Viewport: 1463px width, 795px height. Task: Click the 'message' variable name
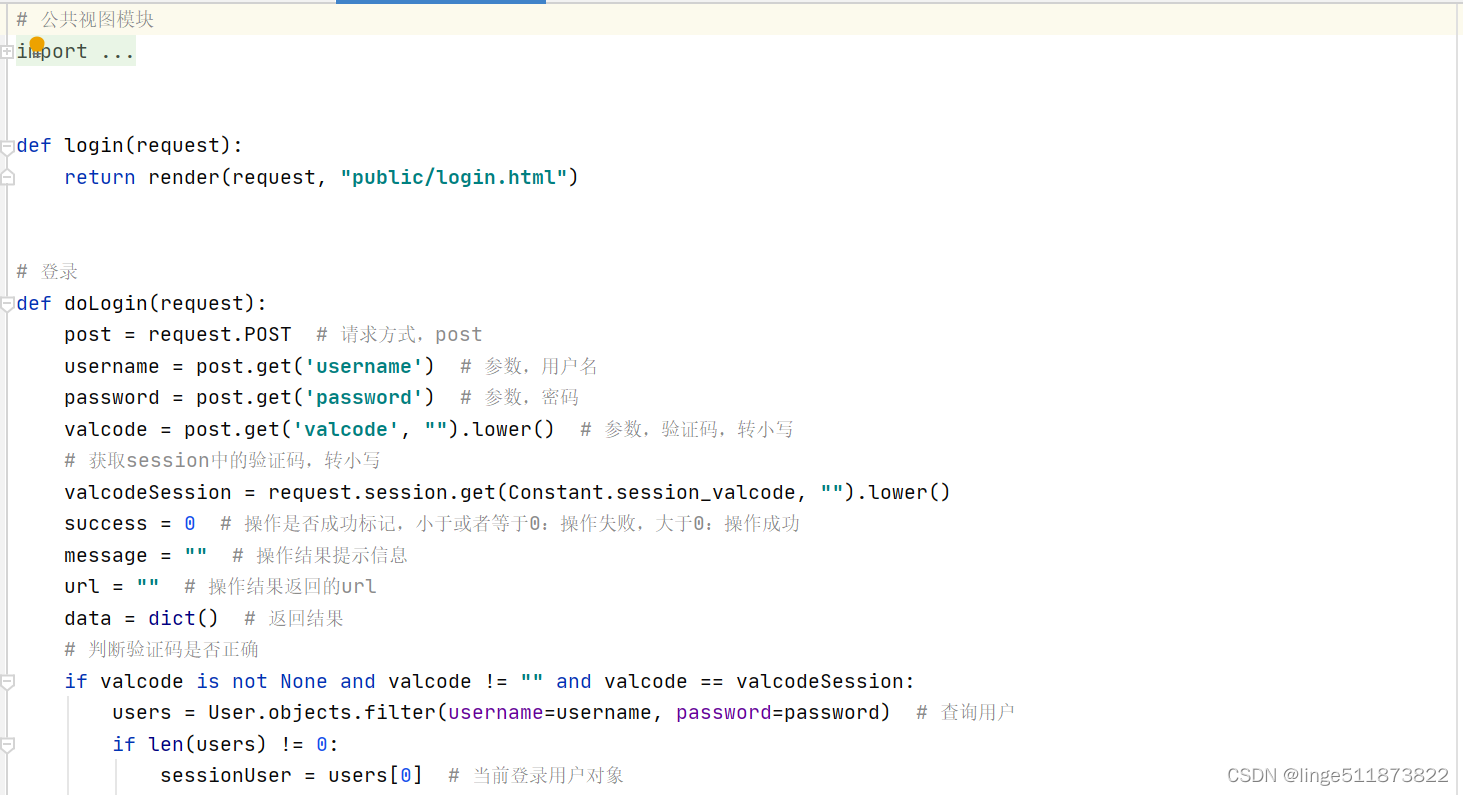point(106,556)
